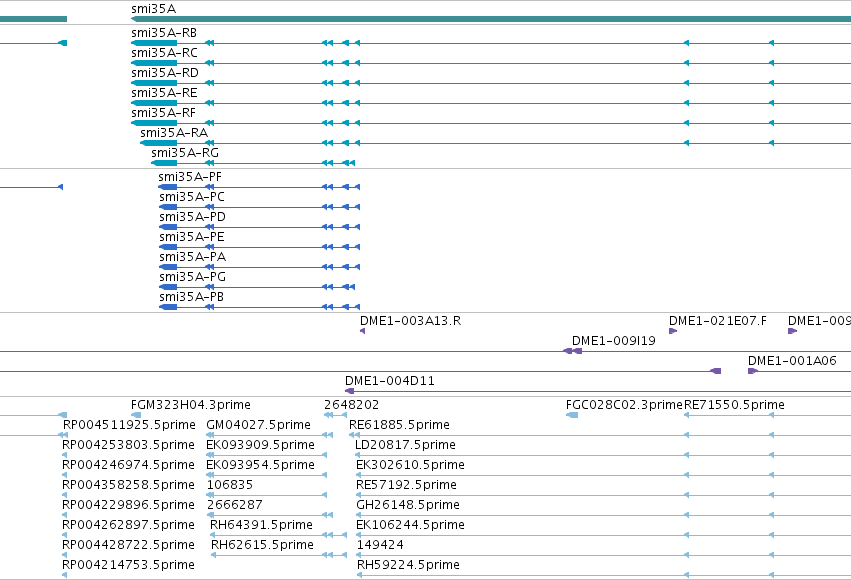Image resolution: width=851 pixels, height=580 pixels.
Task: Select the 2666287 alignment label
Action: 234,506
